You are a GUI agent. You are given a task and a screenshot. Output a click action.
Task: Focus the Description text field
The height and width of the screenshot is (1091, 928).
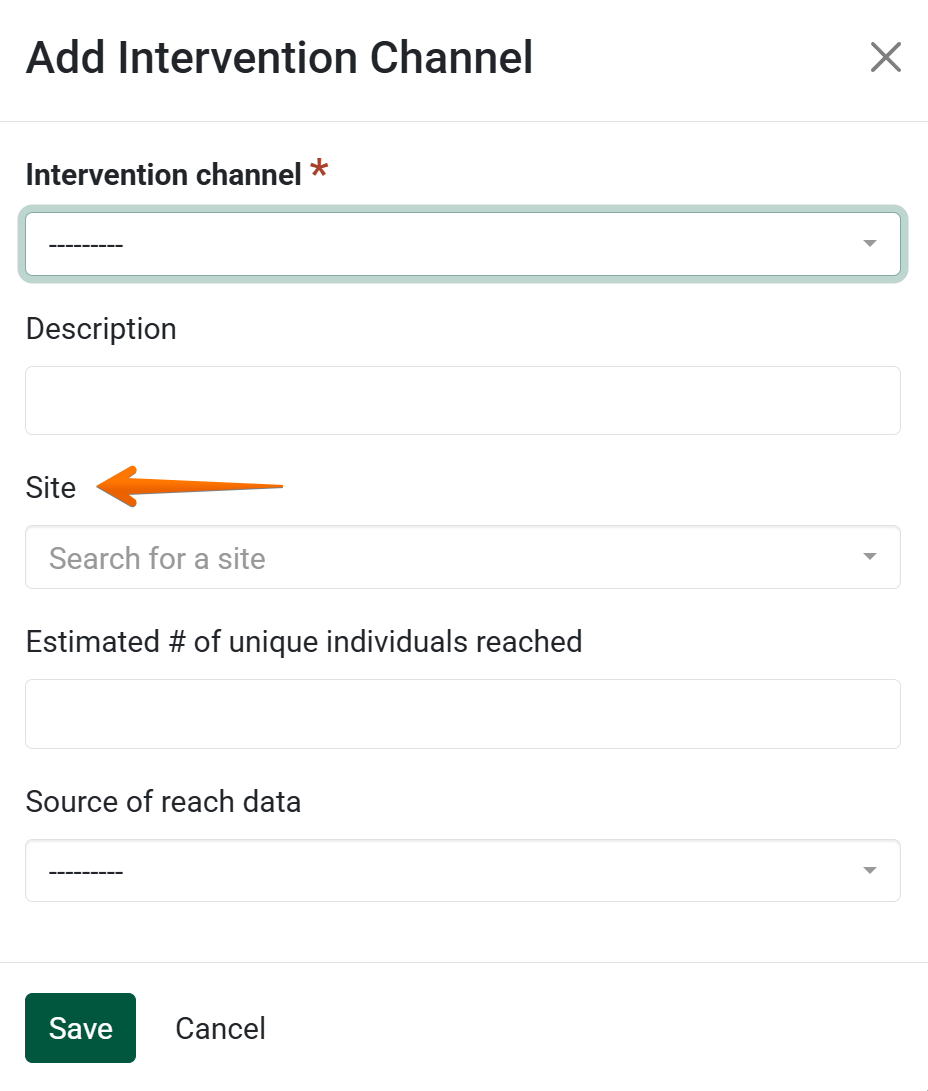462,400
